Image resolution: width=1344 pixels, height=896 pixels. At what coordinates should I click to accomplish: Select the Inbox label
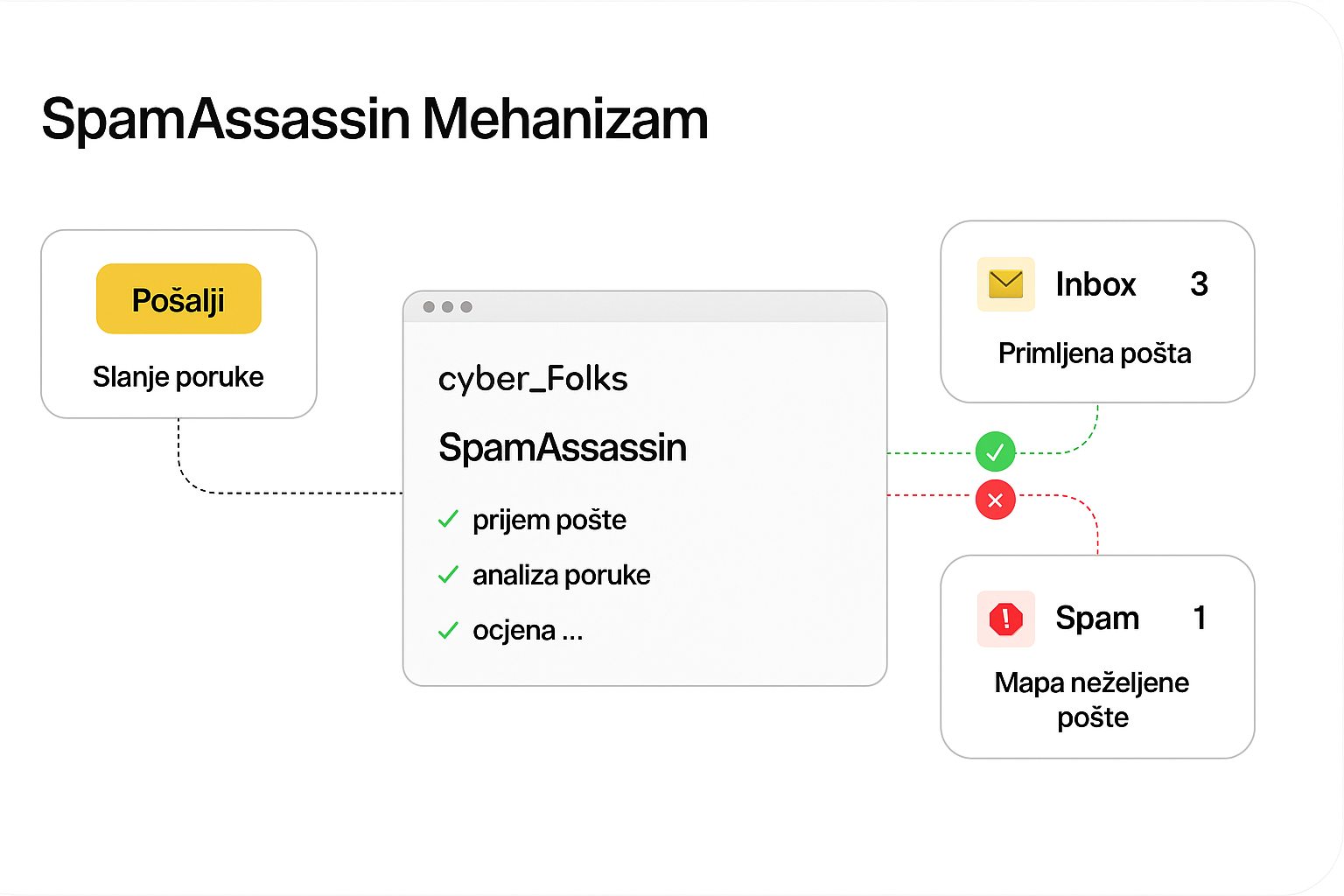click(x=1095, y=284)
